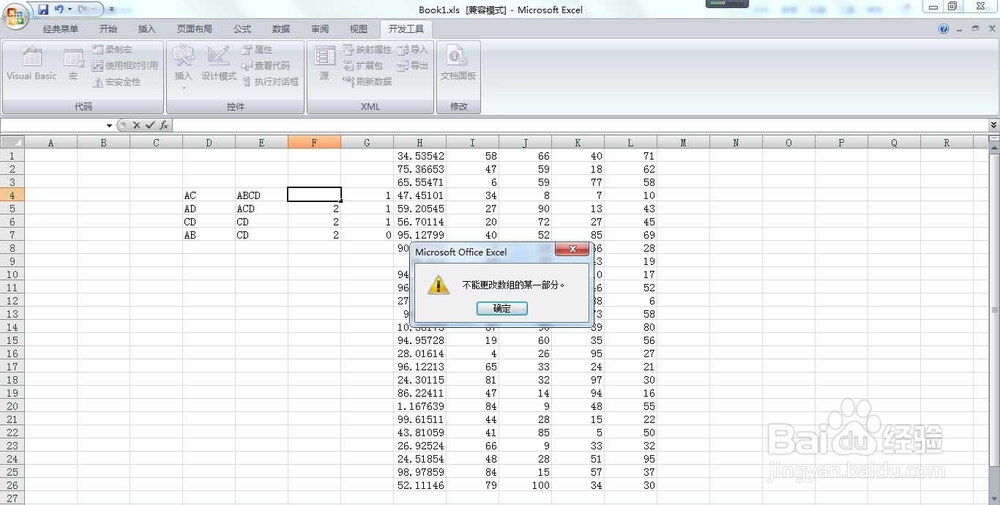
Task: Open the 经典菜单 tab
Action: pos(61,29)
